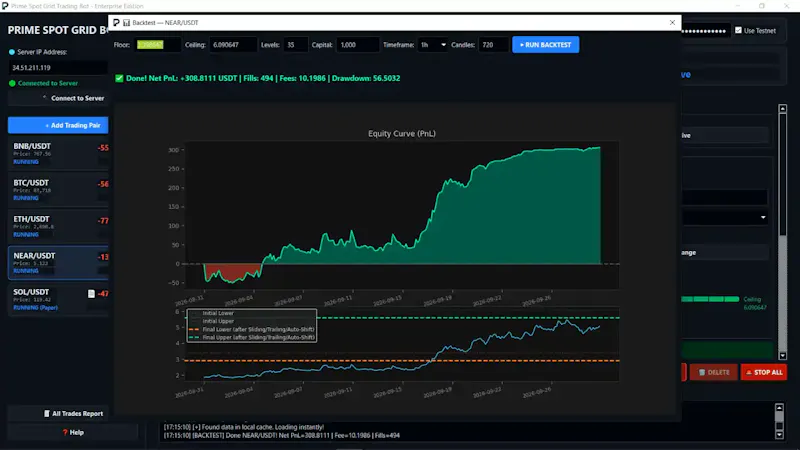The width and height of the screenshot is (800, 450).
Task: Click the Net PnL result text
Action: tap(182, 78)
